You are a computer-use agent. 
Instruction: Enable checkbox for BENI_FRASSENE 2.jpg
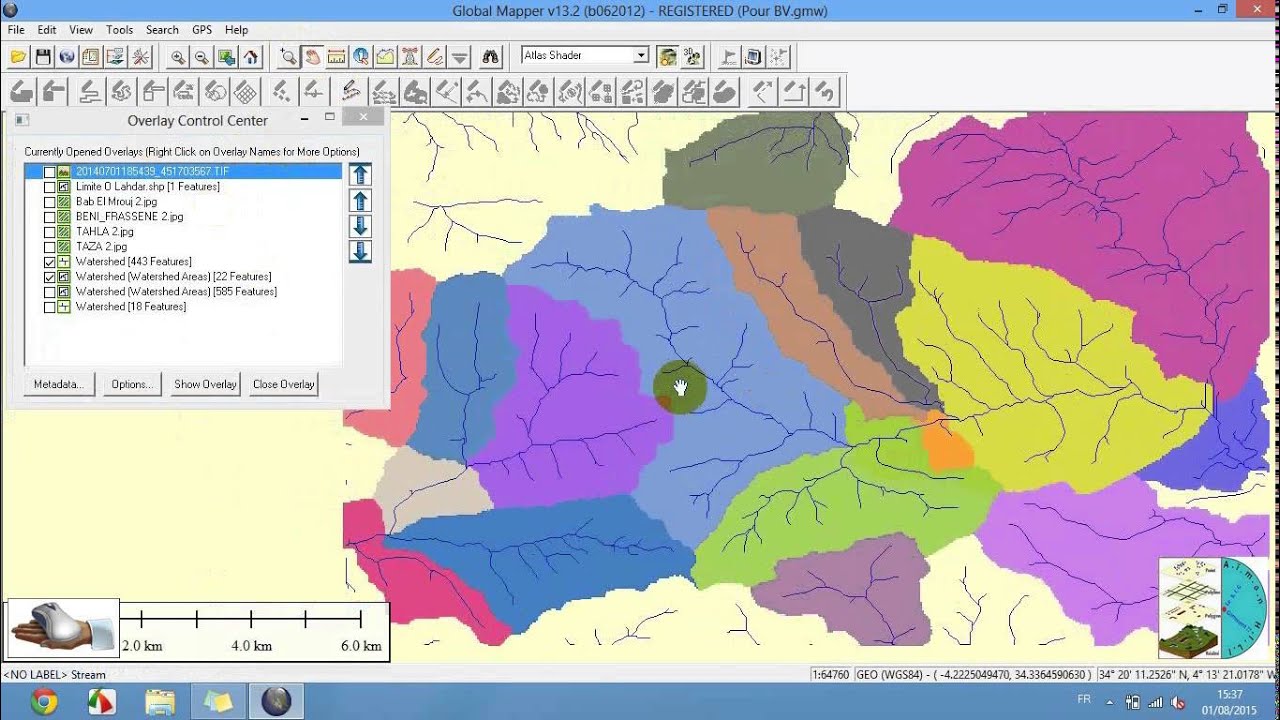pos(49,217)
